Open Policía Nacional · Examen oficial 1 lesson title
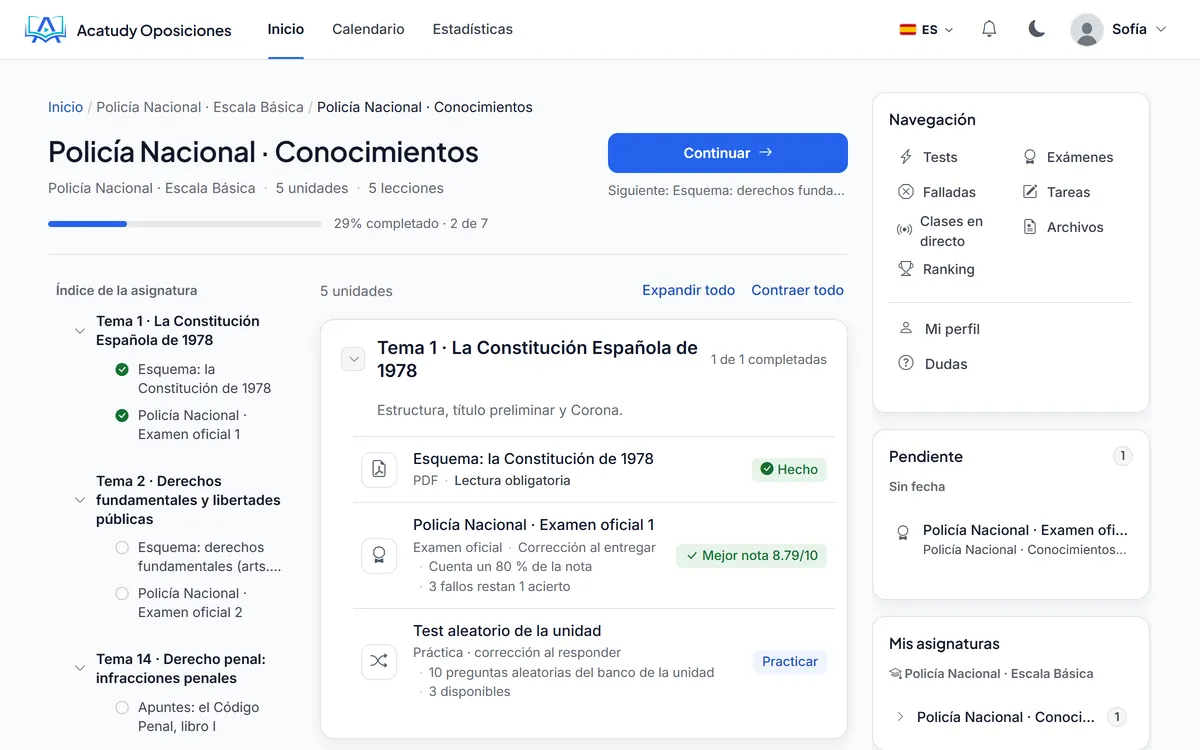The image size is (1200, 750). point(533,525)
